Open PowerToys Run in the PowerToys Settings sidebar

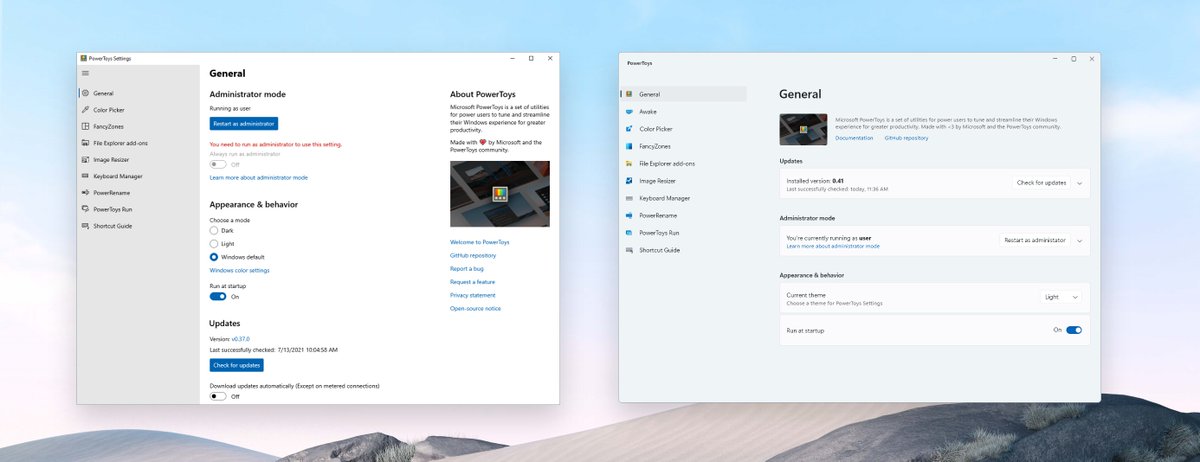click(138, 209)
